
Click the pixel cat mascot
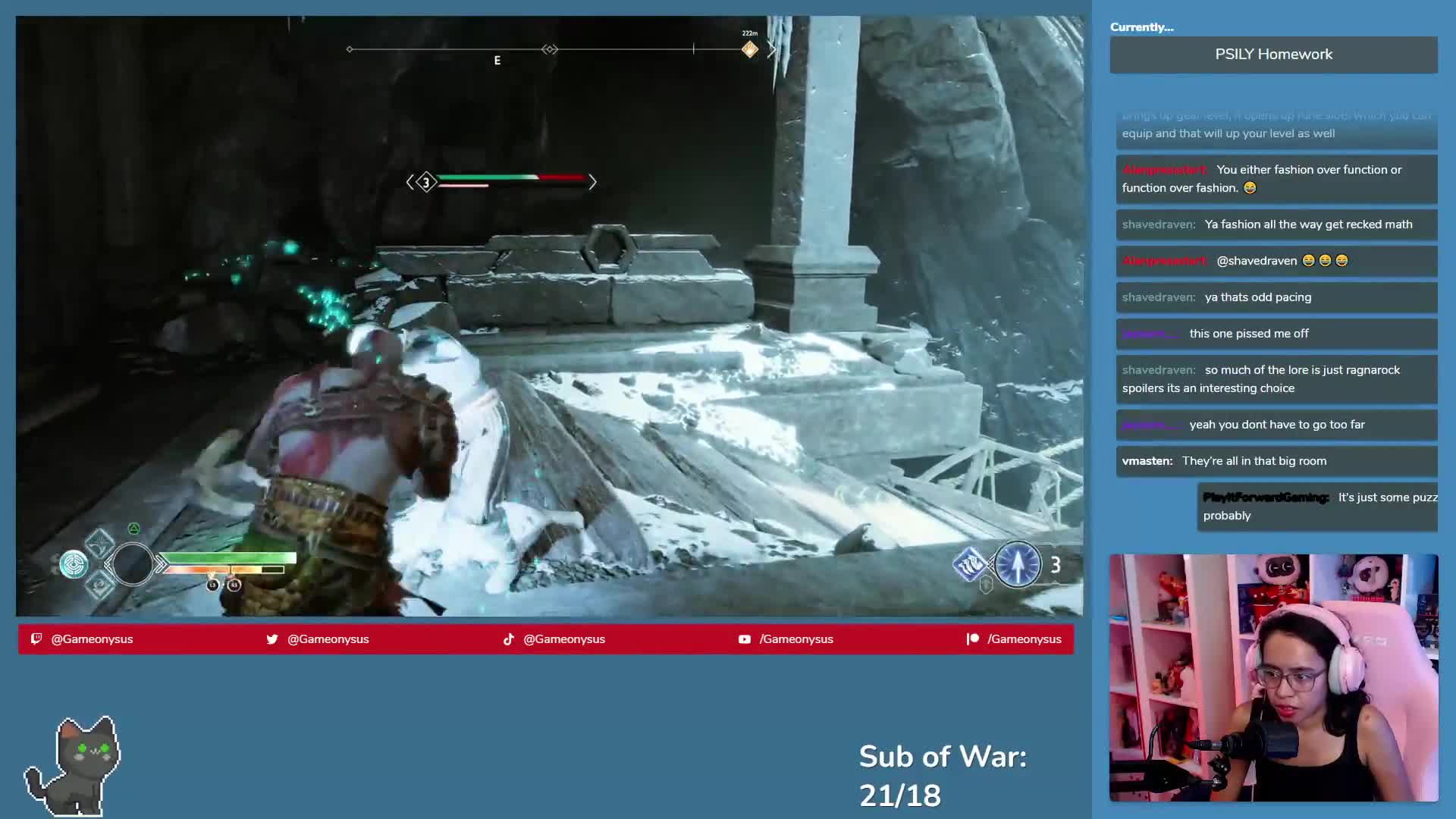(x=73, y=765)
